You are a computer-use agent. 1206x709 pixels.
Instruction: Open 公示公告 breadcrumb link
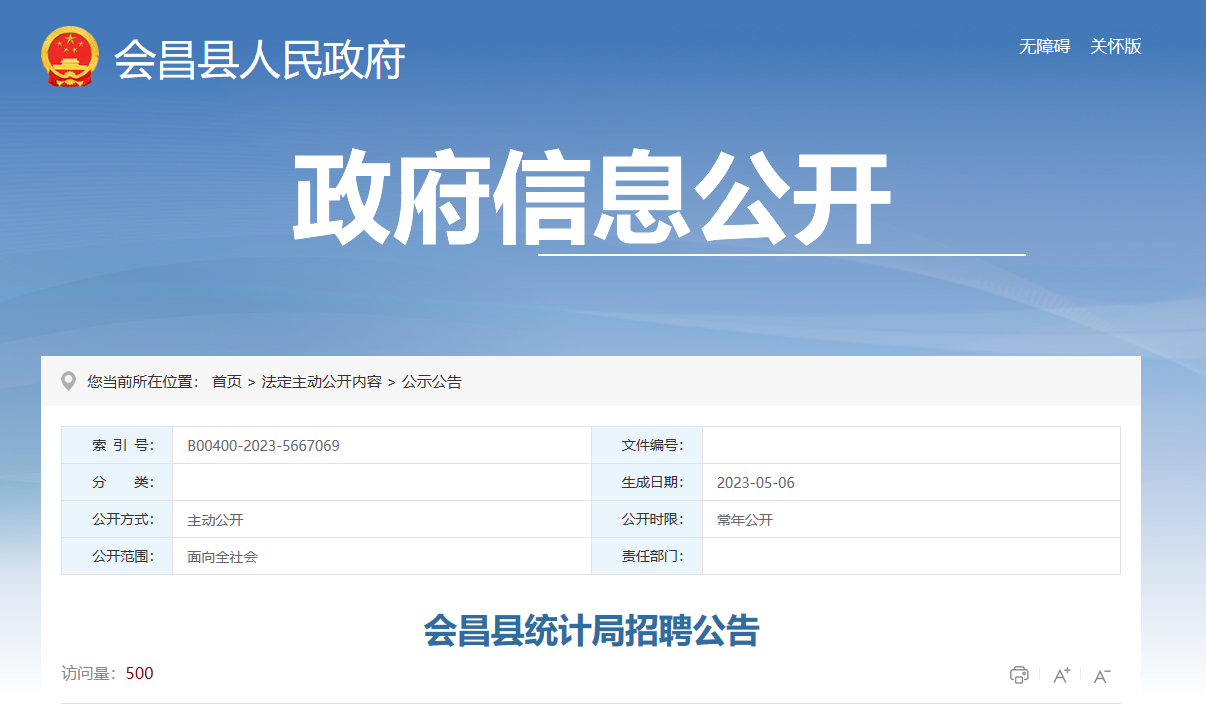coord(432,382)
